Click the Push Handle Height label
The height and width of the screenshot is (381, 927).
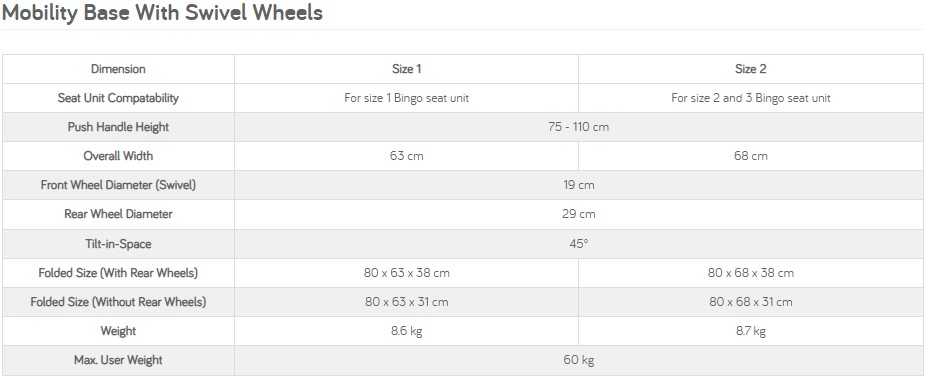pos(118,127)
